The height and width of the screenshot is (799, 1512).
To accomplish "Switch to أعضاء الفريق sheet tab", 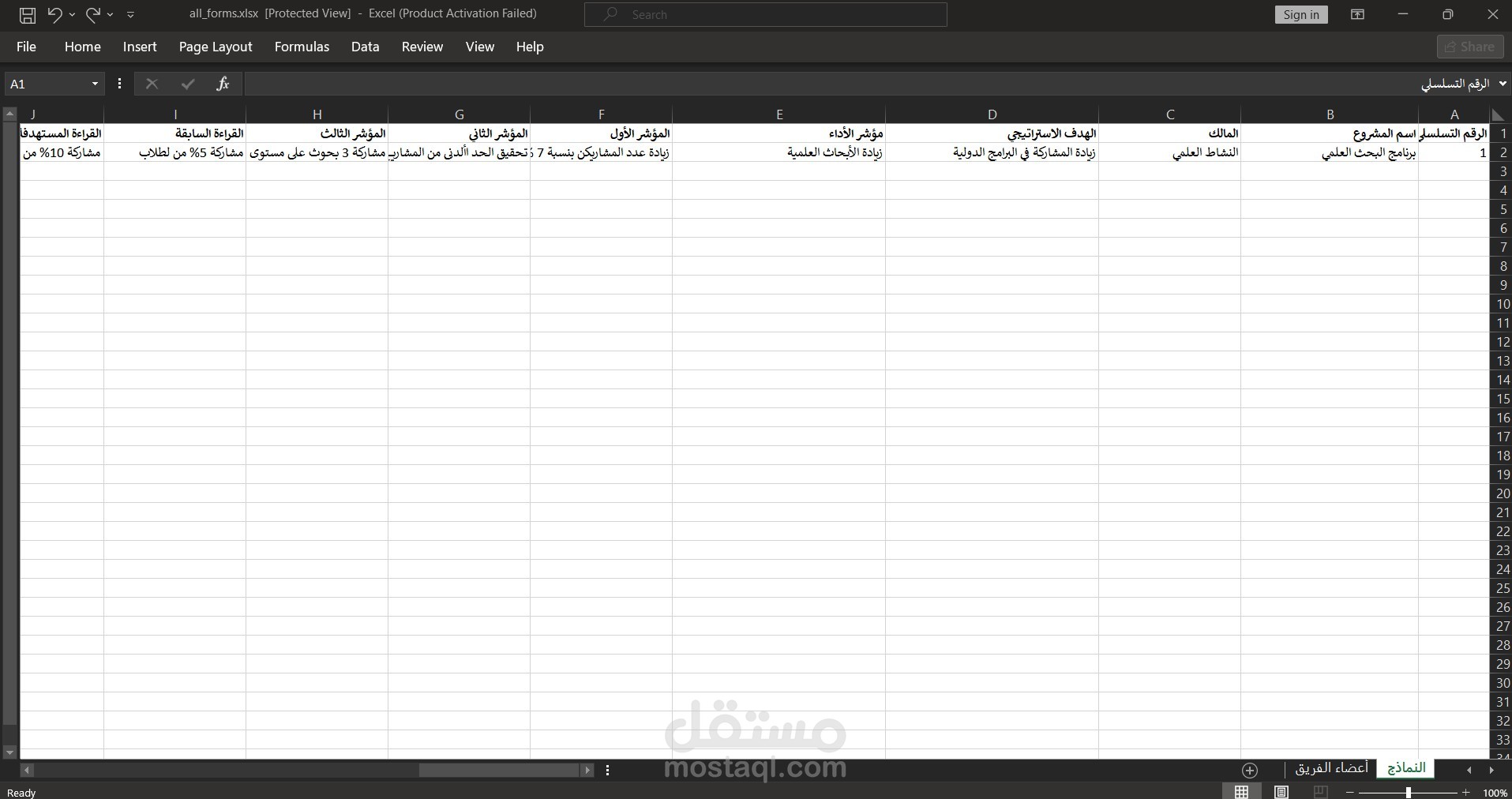I will (1331, 768).
